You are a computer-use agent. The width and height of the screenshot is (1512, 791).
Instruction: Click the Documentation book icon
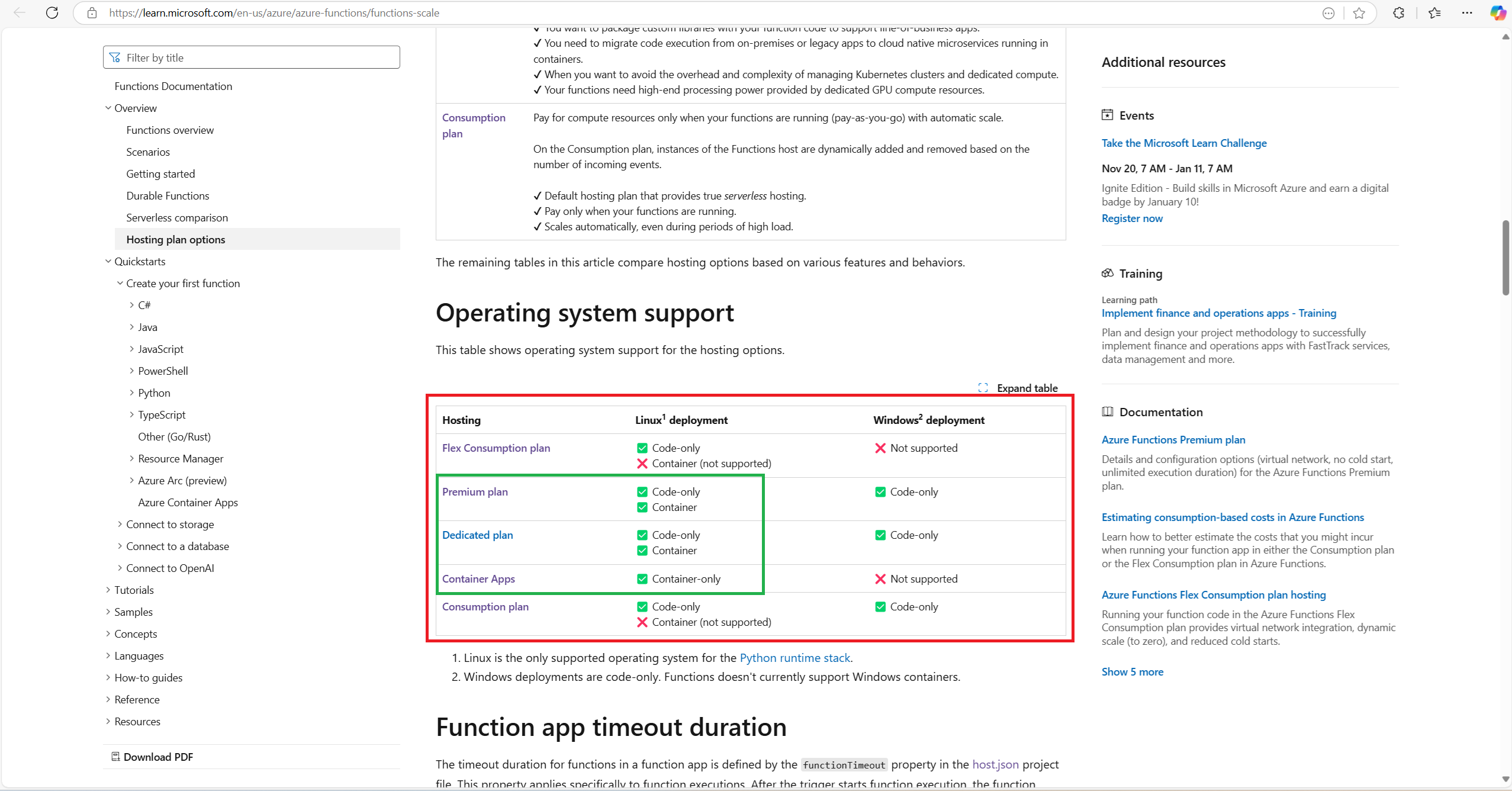pos(1107,411)
